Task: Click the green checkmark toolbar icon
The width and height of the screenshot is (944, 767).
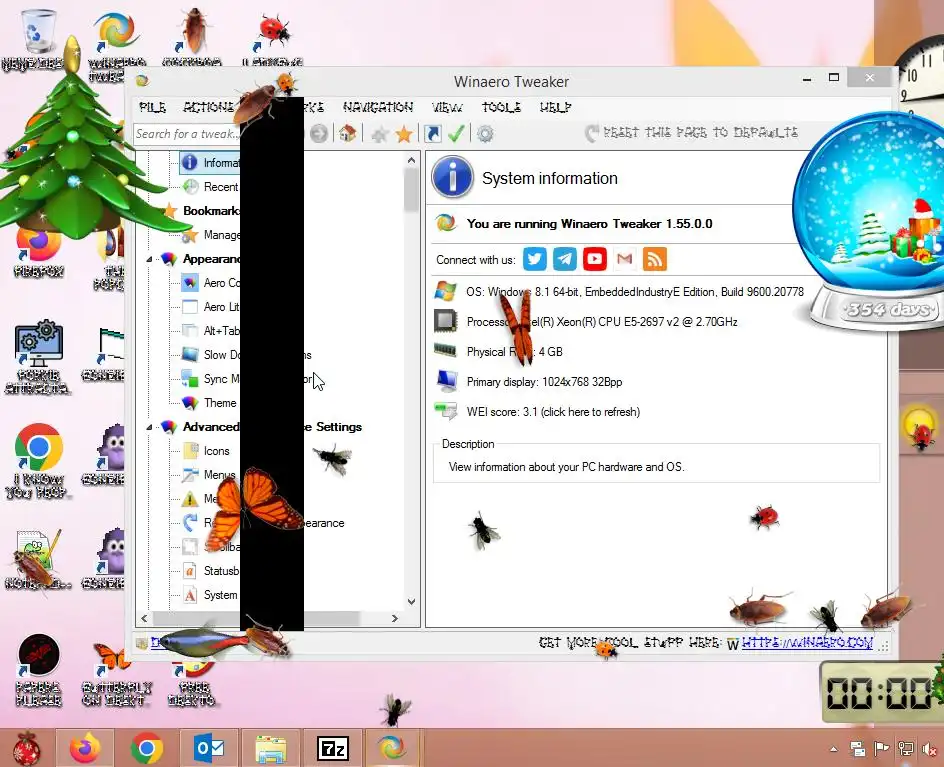Action: (x=456, y=133)
